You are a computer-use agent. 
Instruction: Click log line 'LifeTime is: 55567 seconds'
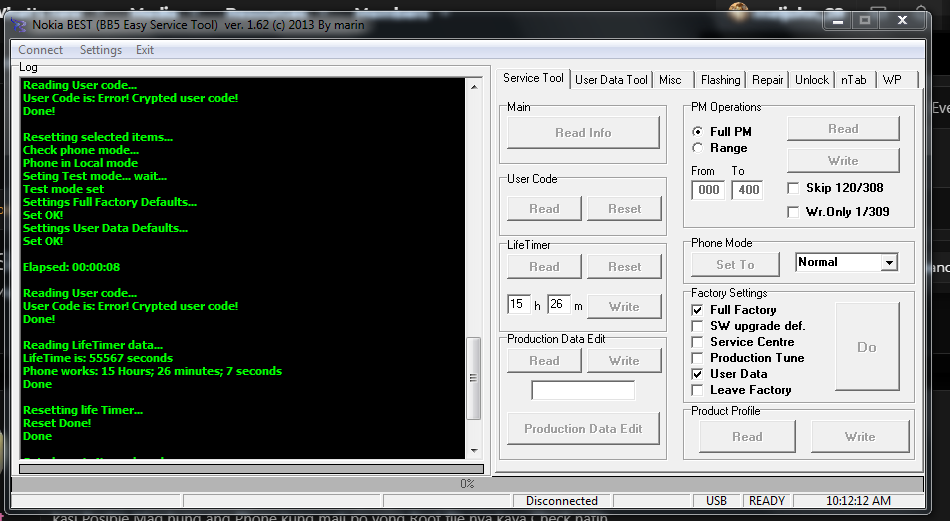pyautogui.click(x=98, y=358)
